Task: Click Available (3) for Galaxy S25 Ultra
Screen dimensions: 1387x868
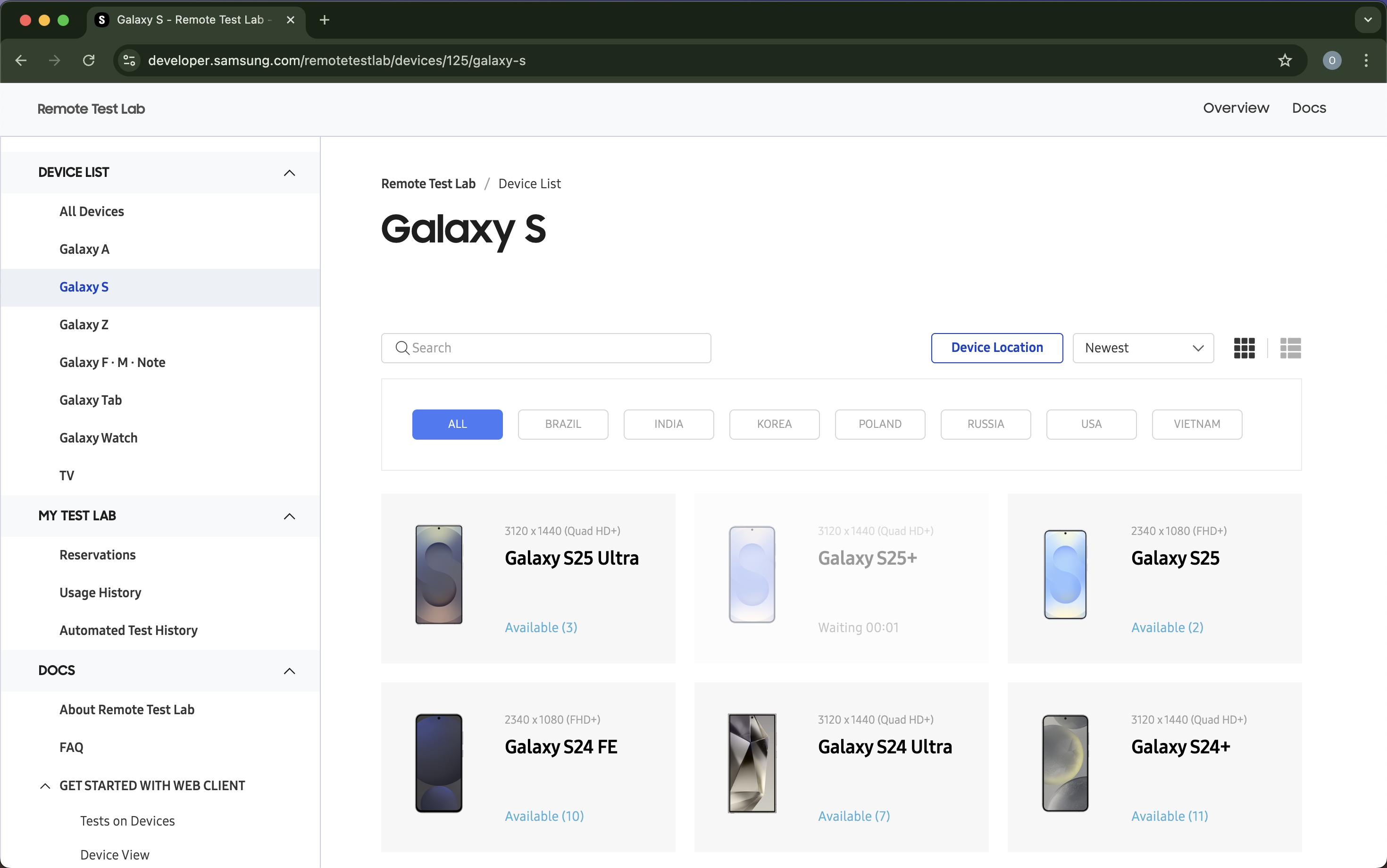Action: click(540, 627)
